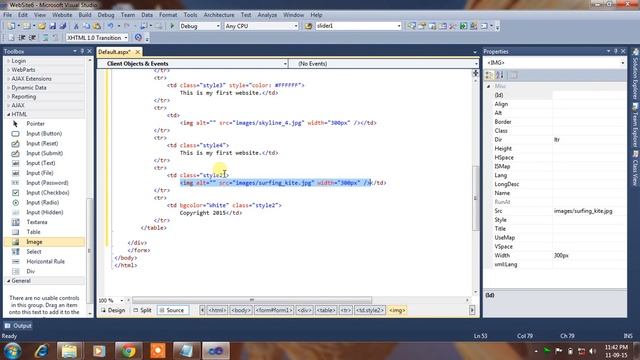640x360 pixels.
Task: Select the Table control in Toolbox
Action: point(44,232)
